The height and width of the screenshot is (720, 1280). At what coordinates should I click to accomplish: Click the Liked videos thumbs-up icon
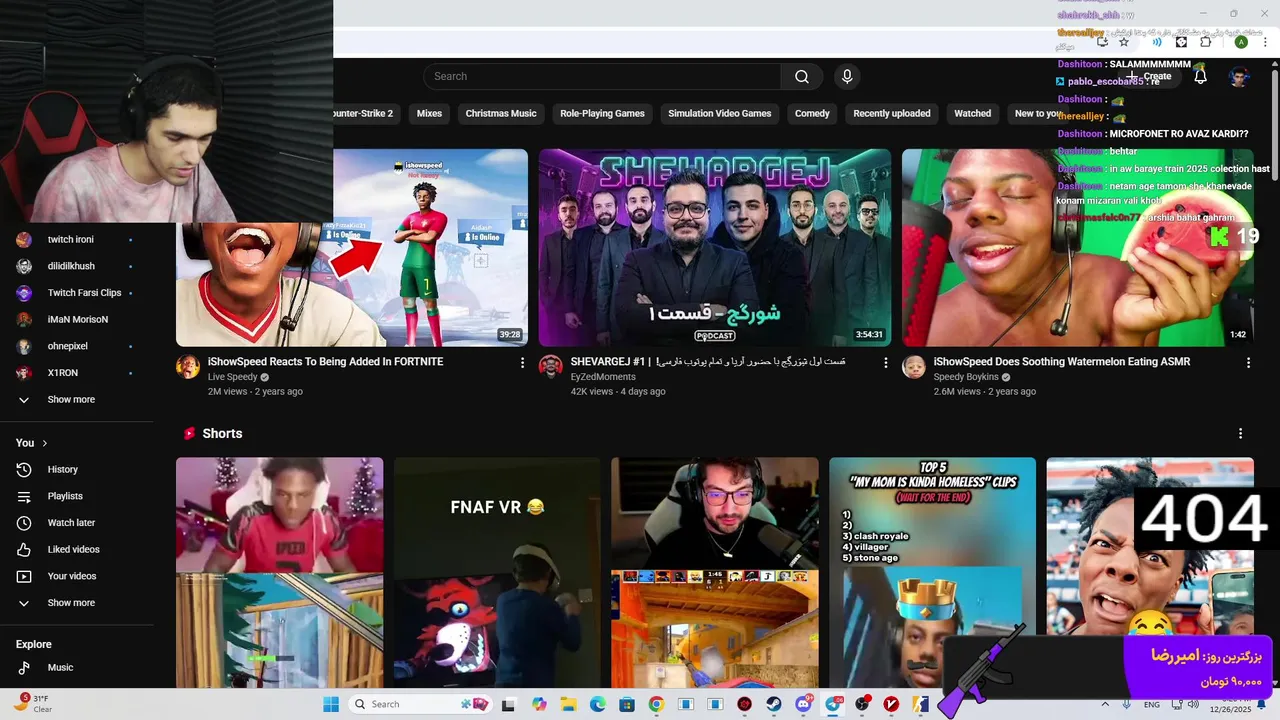[24, 550]
